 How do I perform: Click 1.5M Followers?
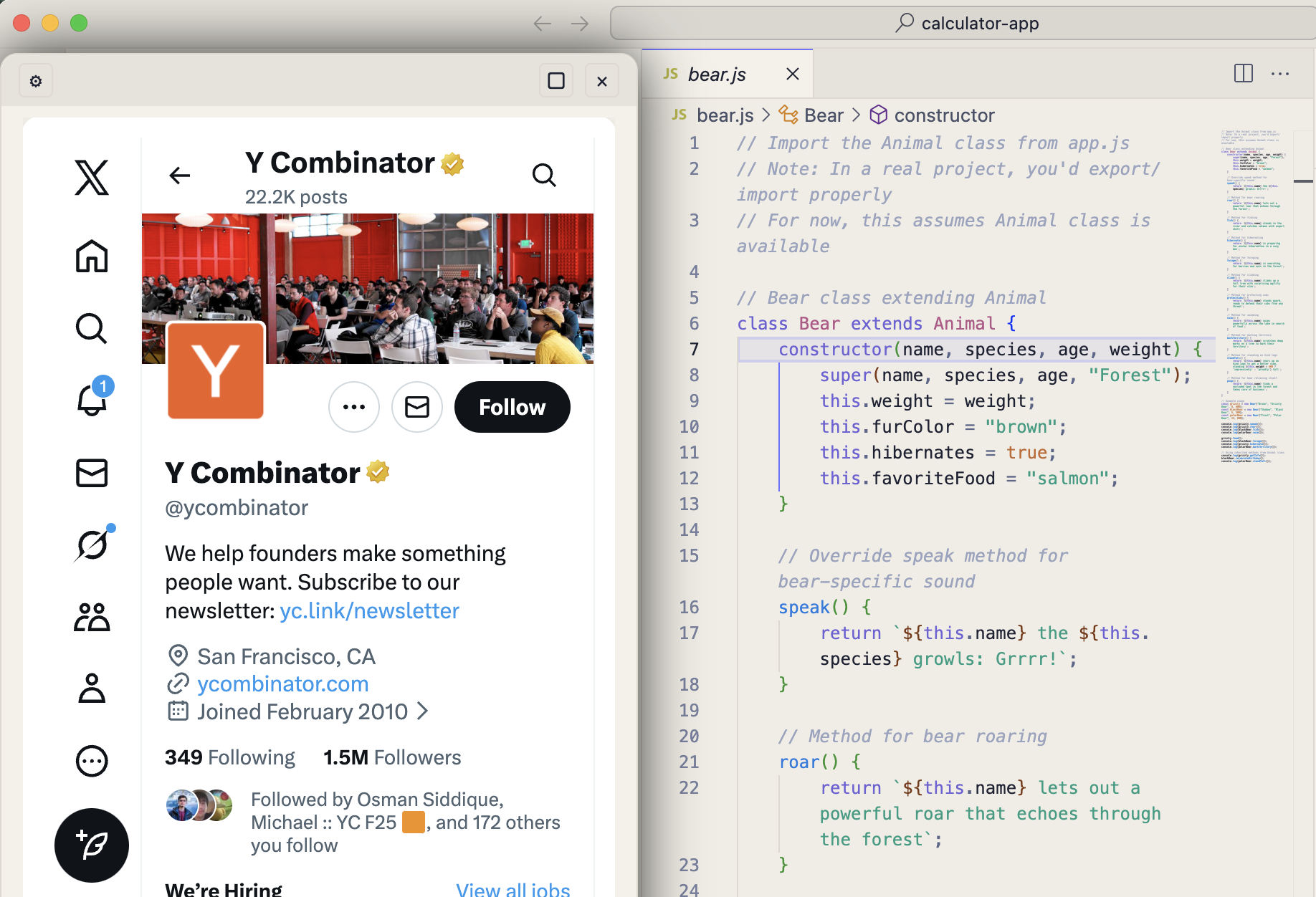pos(392,757)
